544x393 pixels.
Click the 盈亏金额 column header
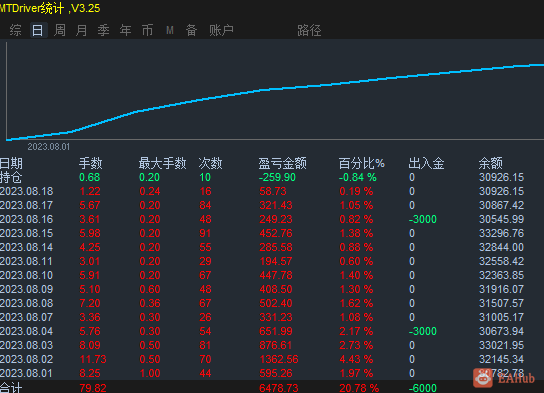click(x=282, y=163)
